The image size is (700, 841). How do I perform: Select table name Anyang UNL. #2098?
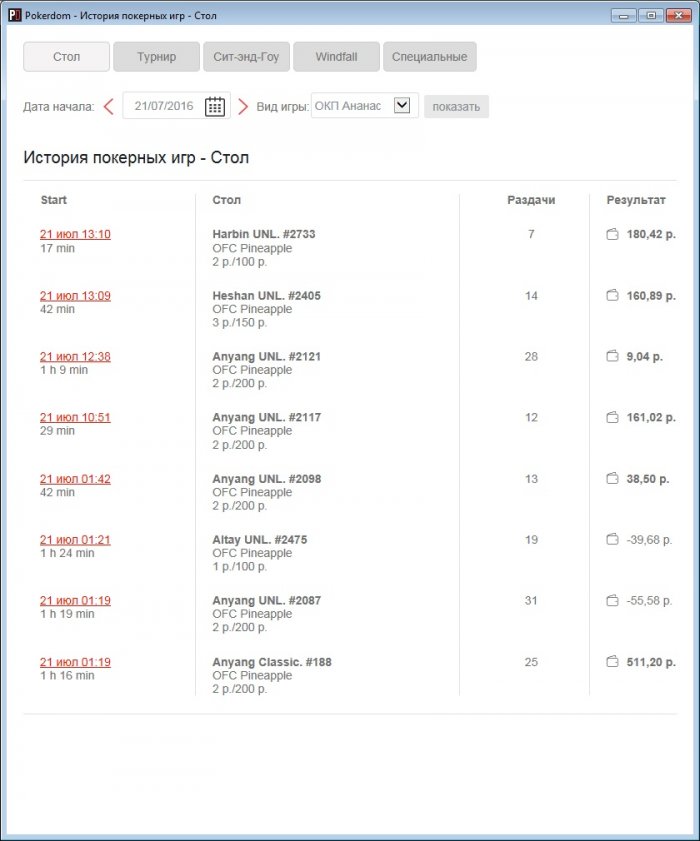coord(267,479)
